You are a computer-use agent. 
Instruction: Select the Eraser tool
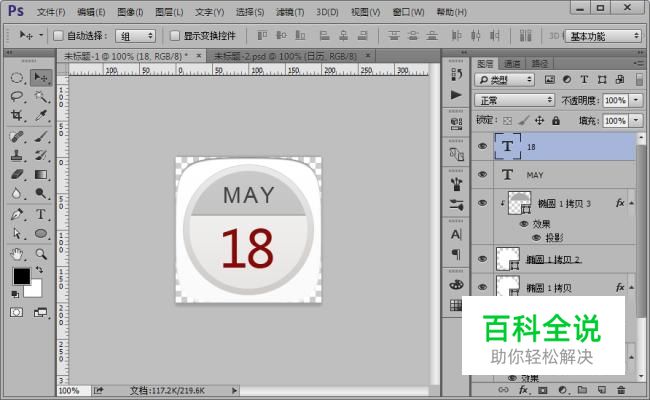click(x=17, y=175)
